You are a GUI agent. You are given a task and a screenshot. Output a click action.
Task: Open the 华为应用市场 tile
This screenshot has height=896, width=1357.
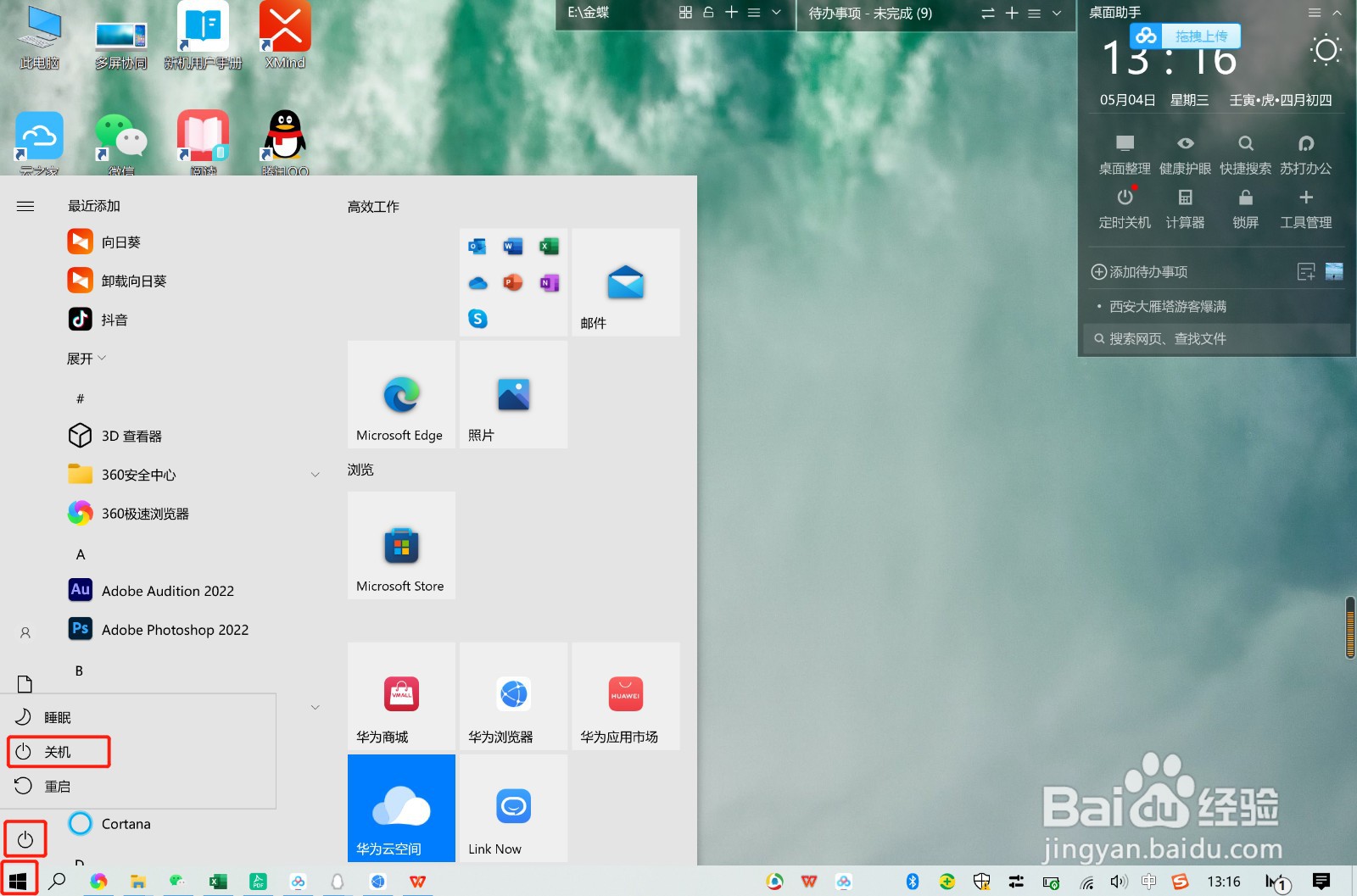[x=626, y=696]
